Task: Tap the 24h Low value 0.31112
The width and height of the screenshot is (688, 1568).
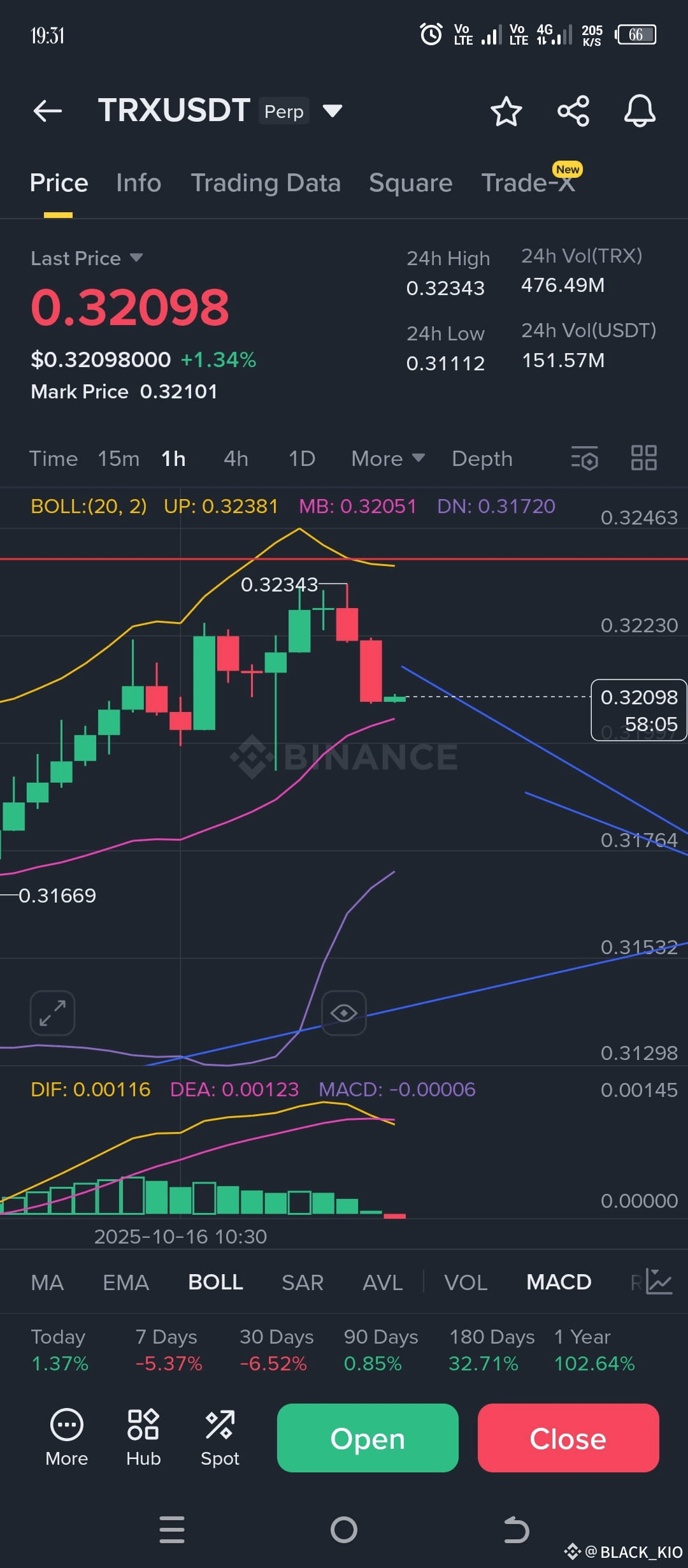Action: pos(445,363)
